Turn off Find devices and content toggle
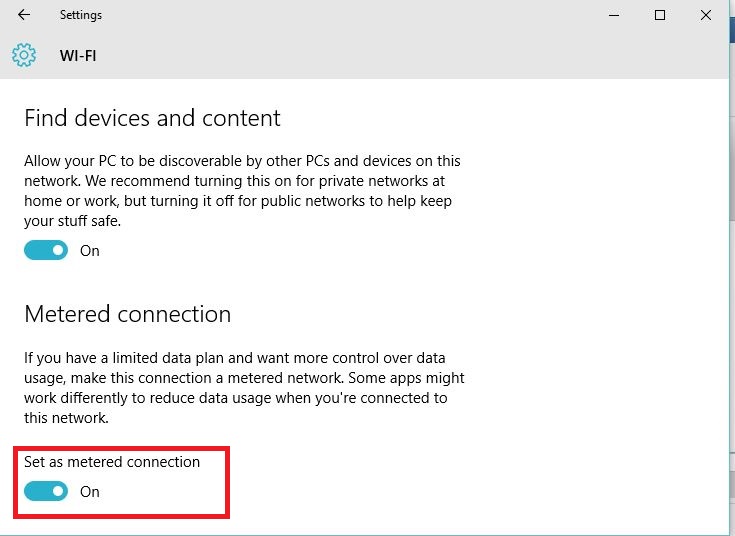 pos(46,250)
